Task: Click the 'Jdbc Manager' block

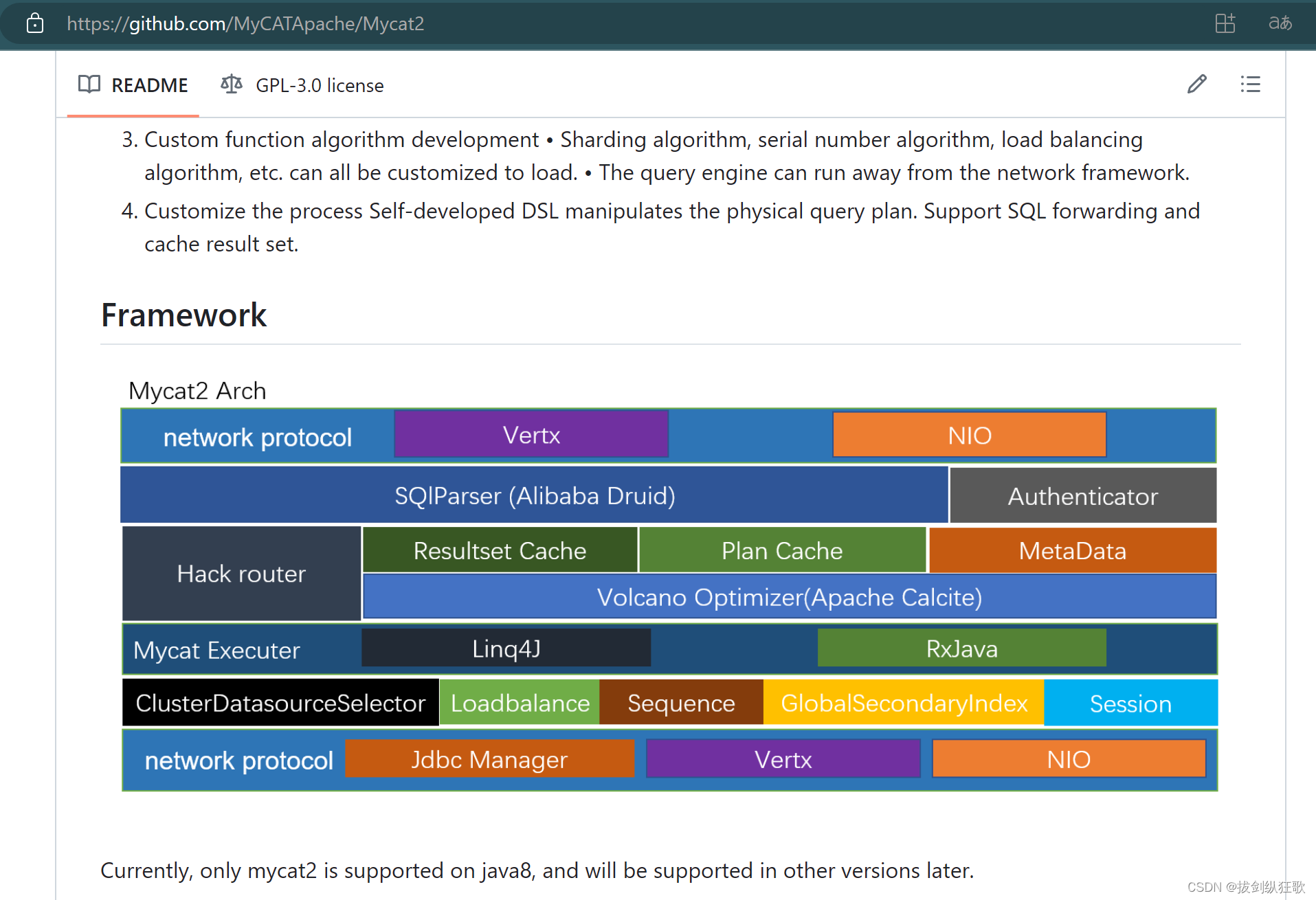Action: point(489,759)
